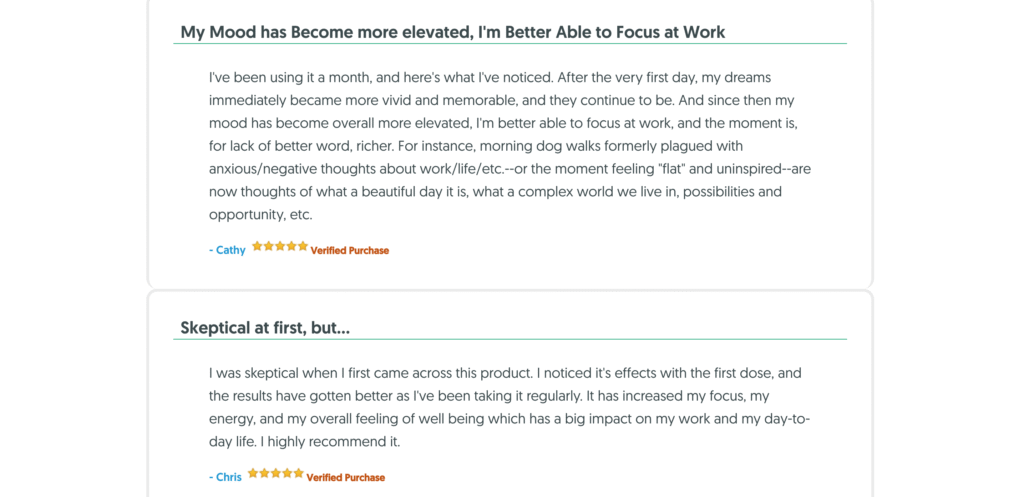This screenshot has width=1024, height=497.
Task: Click the last star in Chris's rating
Action: [298, 473]
